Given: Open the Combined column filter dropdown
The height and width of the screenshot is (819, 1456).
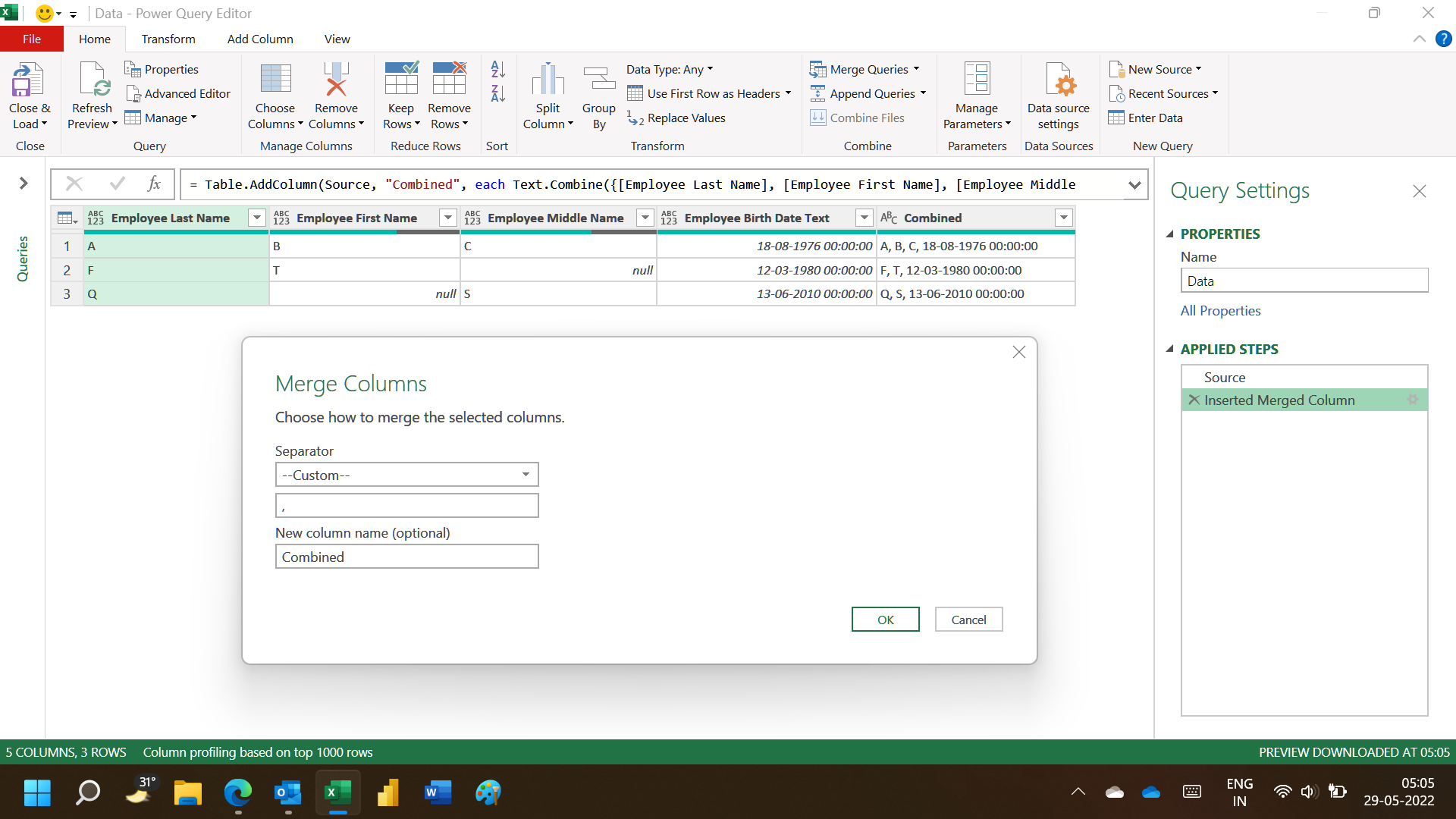Looking at the screenshot, I should [x=1064, y=218].
